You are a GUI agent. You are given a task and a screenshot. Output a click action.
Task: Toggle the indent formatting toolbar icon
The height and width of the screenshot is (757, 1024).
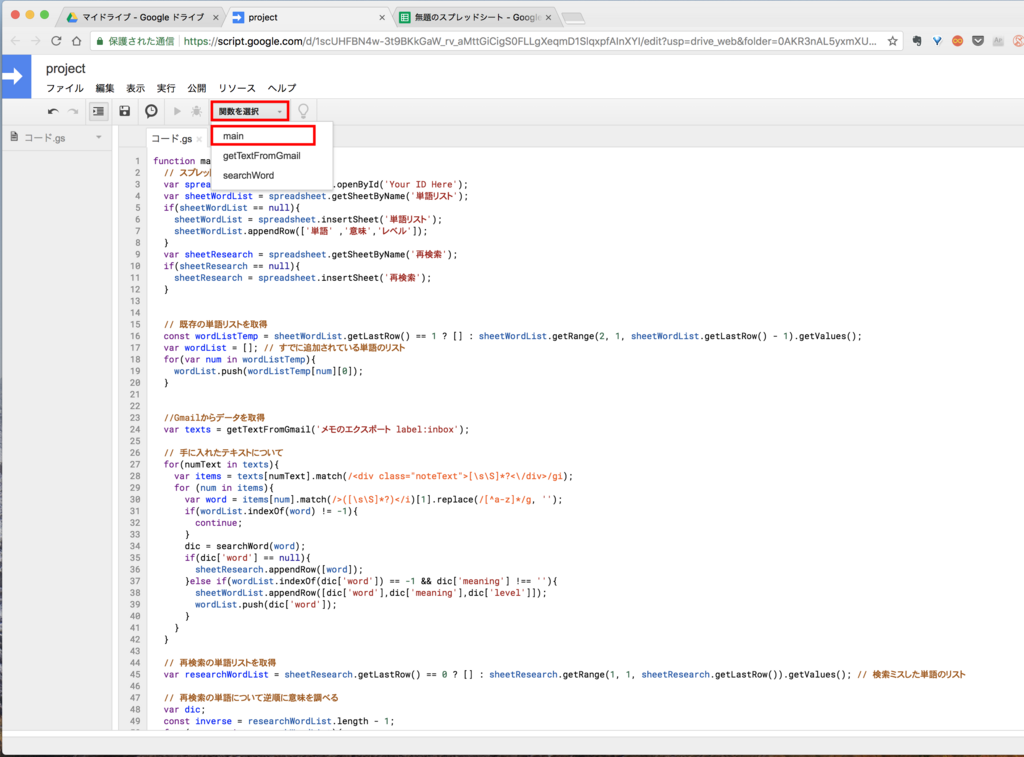click(98, 112)
